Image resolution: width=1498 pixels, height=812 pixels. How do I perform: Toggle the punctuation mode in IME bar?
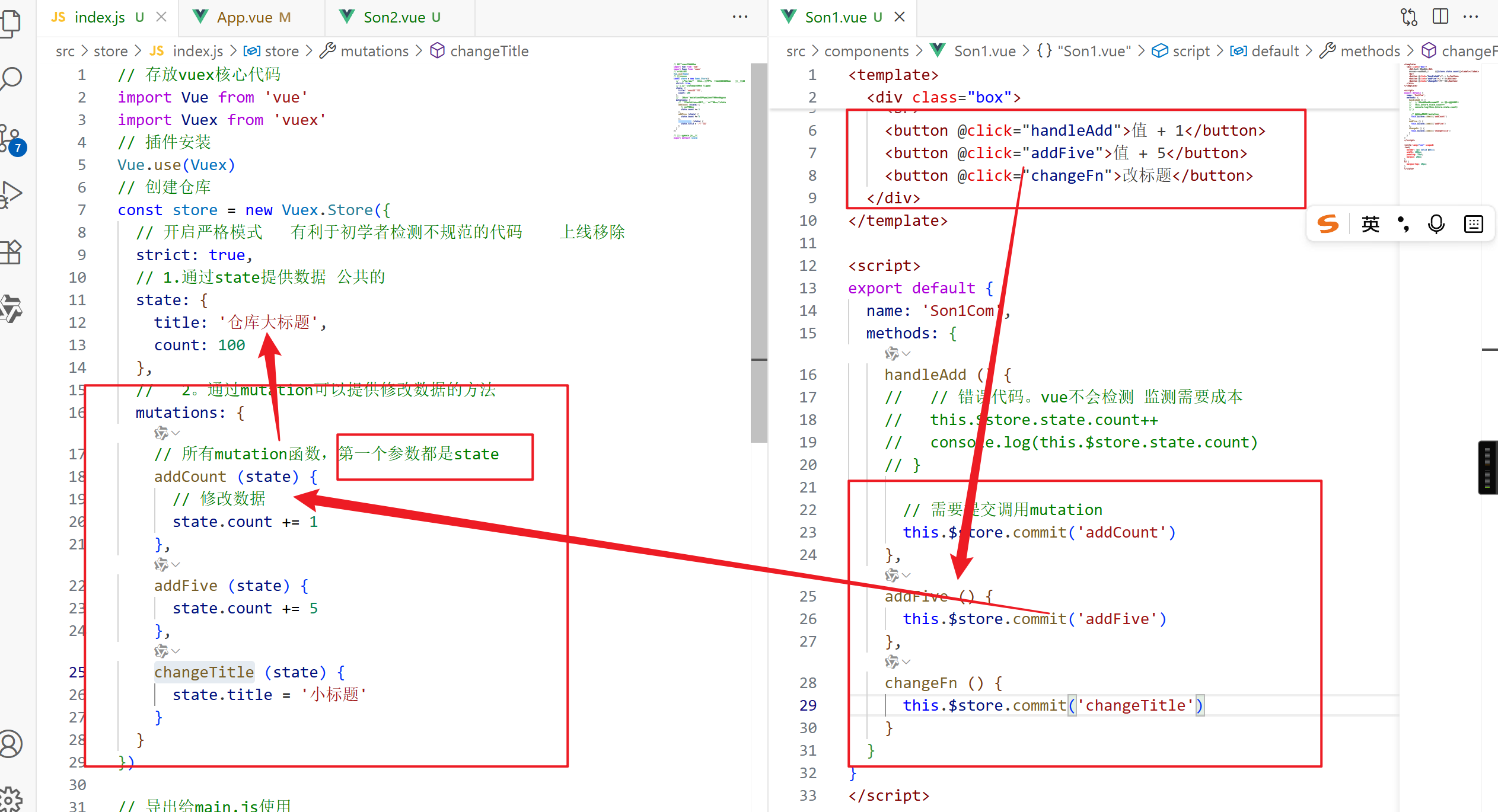(x=1403, y=224)
